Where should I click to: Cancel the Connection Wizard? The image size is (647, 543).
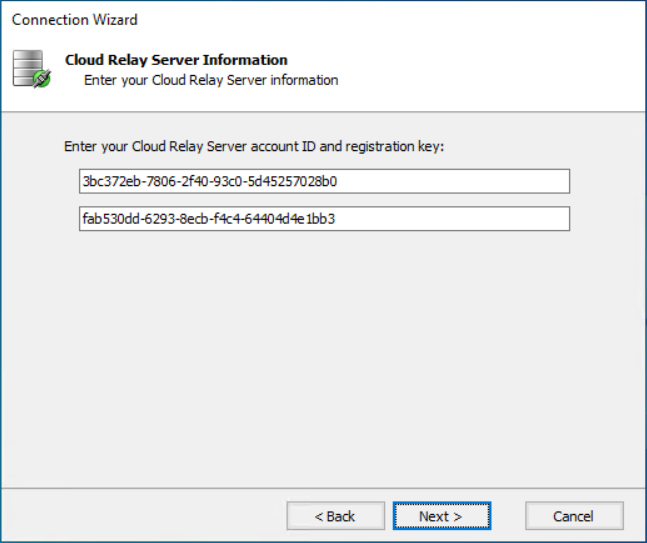click(574, 516)
